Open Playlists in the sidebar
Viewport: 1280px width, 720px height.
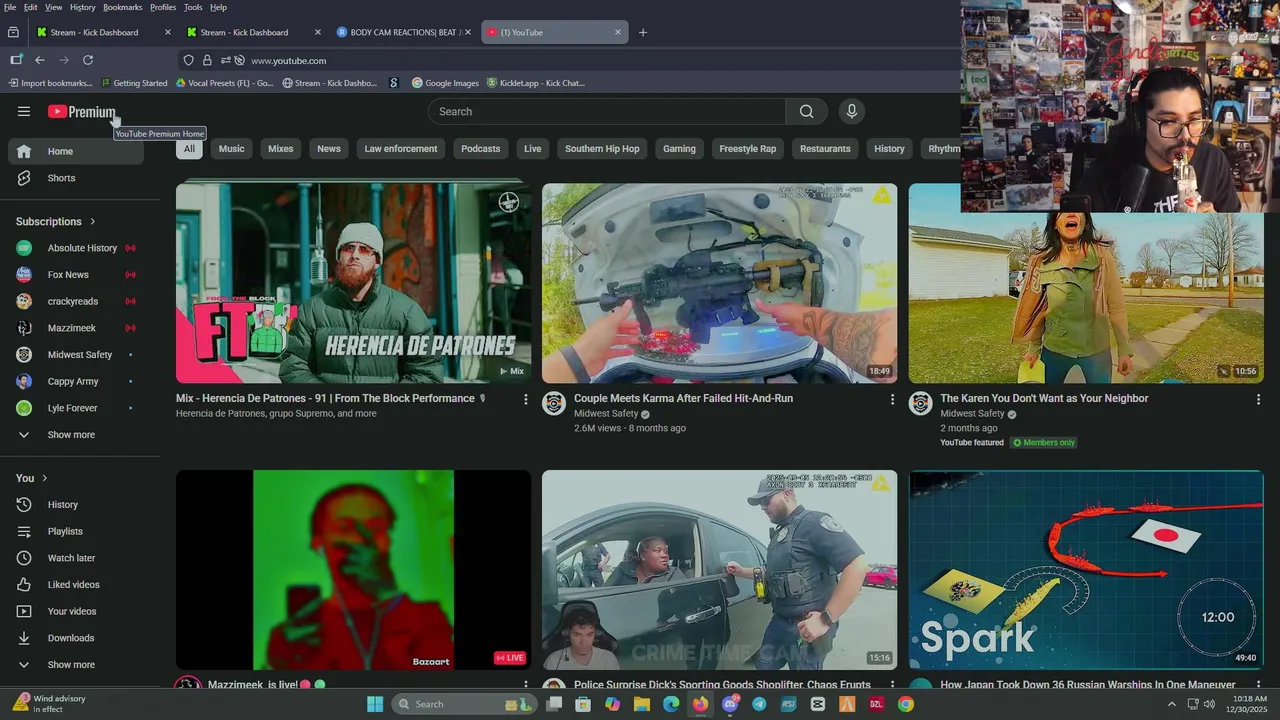click(x=76, y=531)
